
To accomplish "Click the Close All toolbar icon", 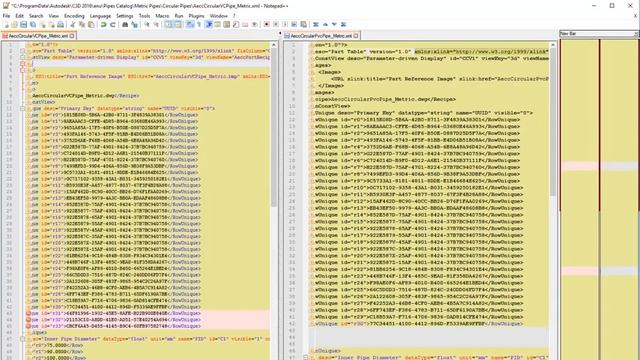I will [x=51, y=24].
